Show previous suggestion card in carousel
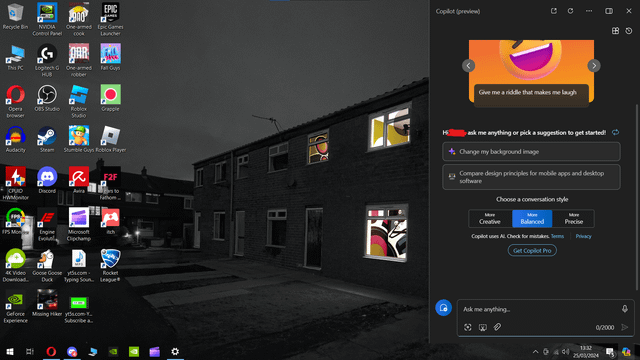The image size is (640, 360). coord(469,65)
